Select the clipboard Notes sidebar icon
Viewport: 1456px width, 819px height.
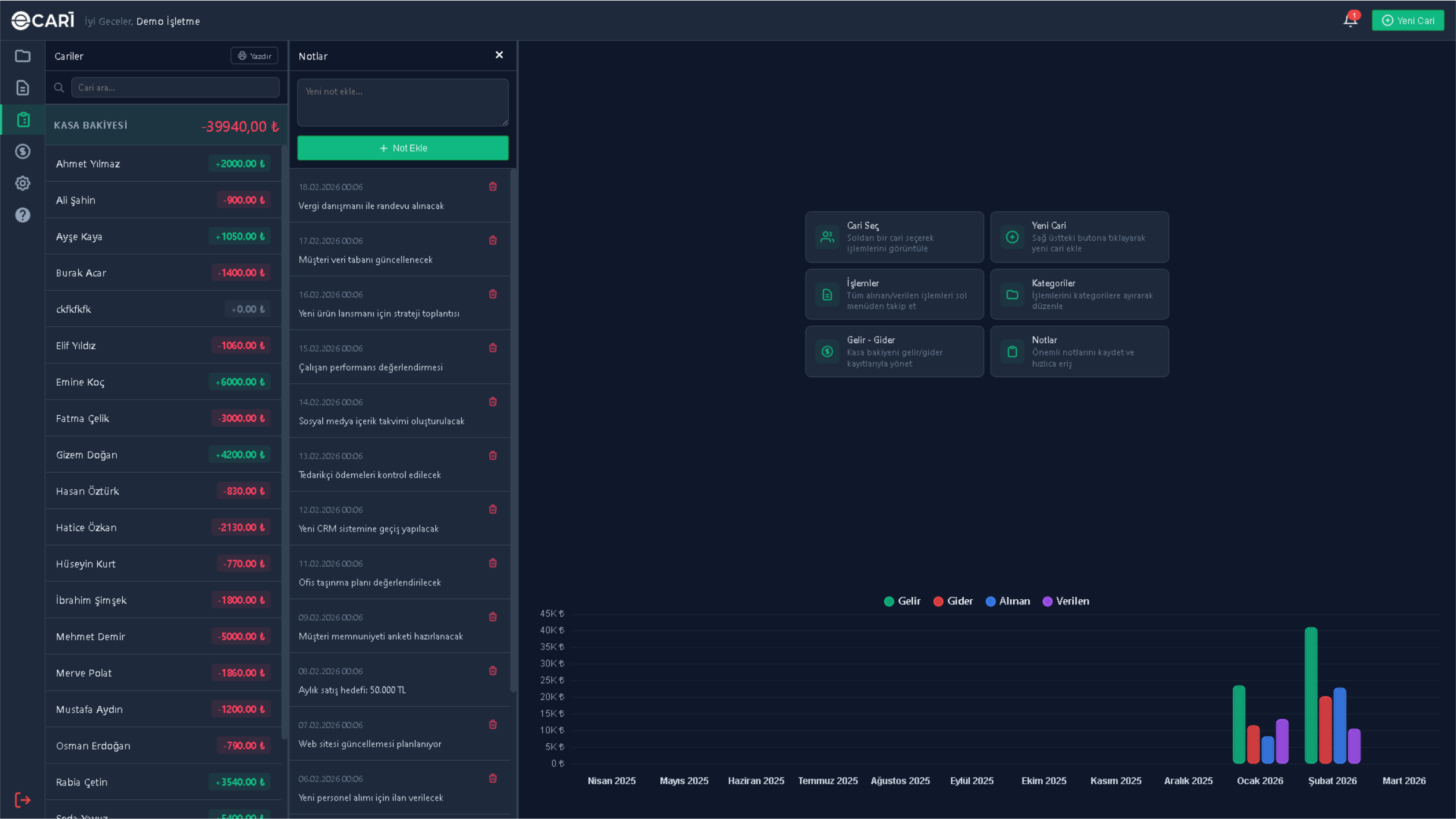pos(23,120)
